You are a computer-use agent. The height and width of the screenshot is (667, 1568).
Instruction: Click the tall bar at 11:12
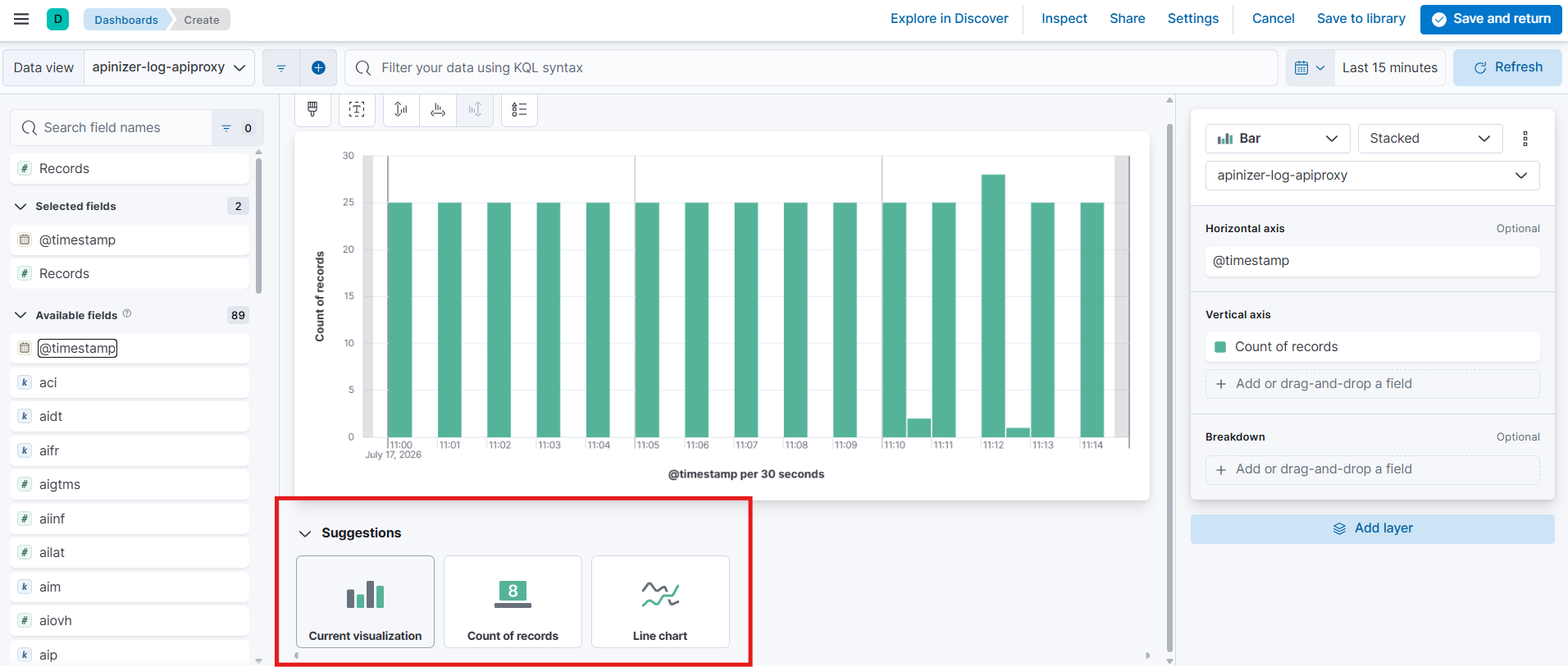click(993, 305)
